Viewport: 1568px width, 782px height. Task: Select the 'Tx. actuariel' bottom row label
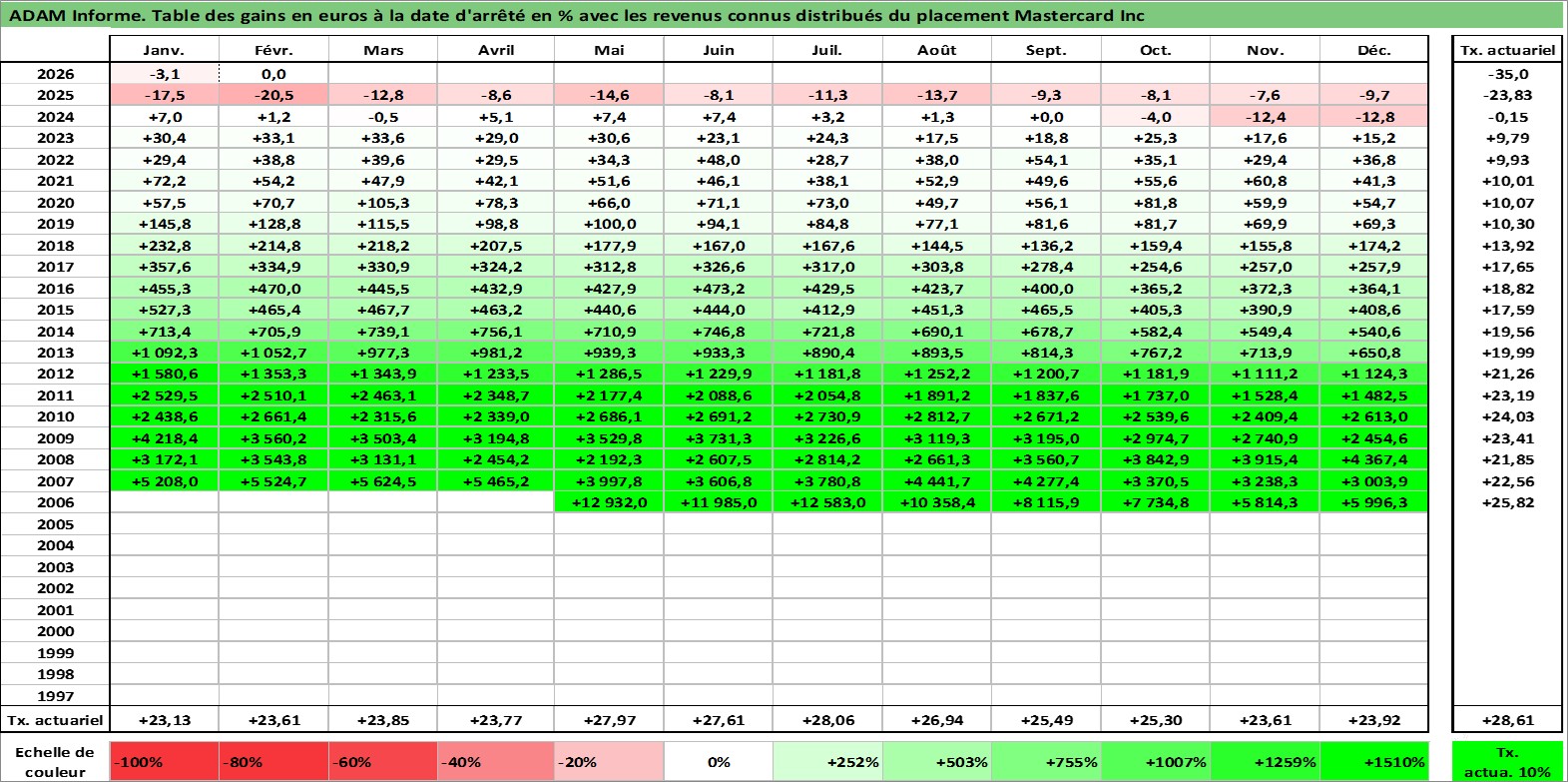coord(55,720)
